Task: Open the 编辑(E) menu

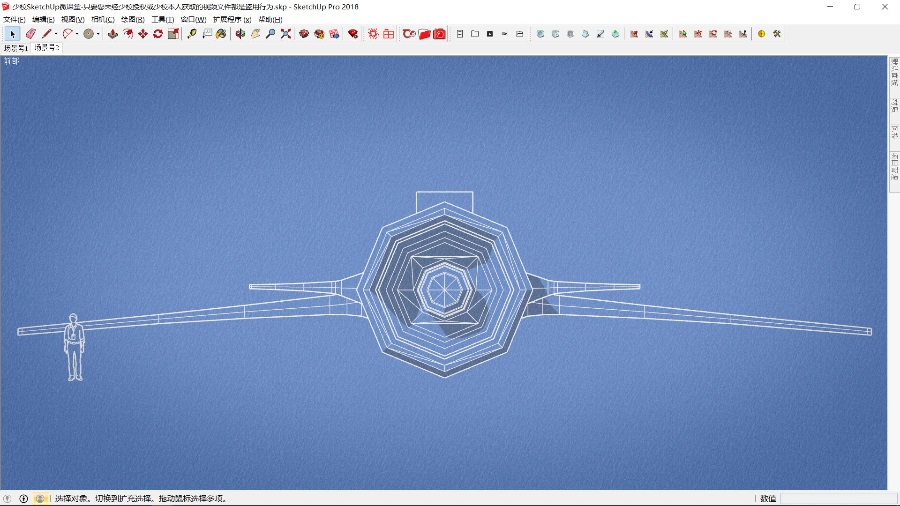Action: [44, 20]
